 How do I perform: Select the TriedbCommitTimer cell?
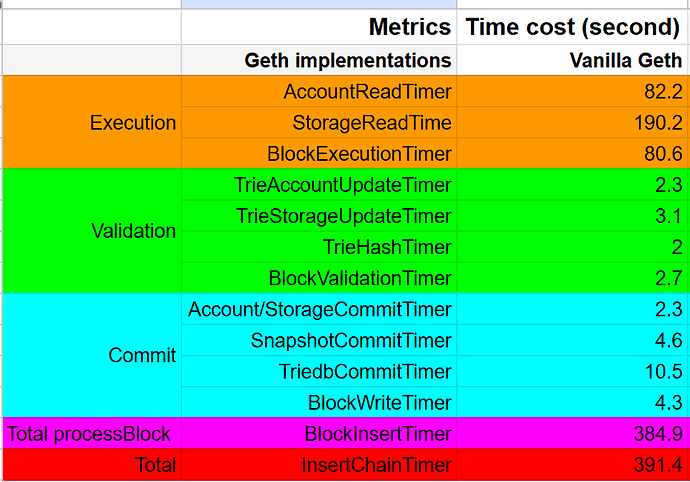[319, 371]
